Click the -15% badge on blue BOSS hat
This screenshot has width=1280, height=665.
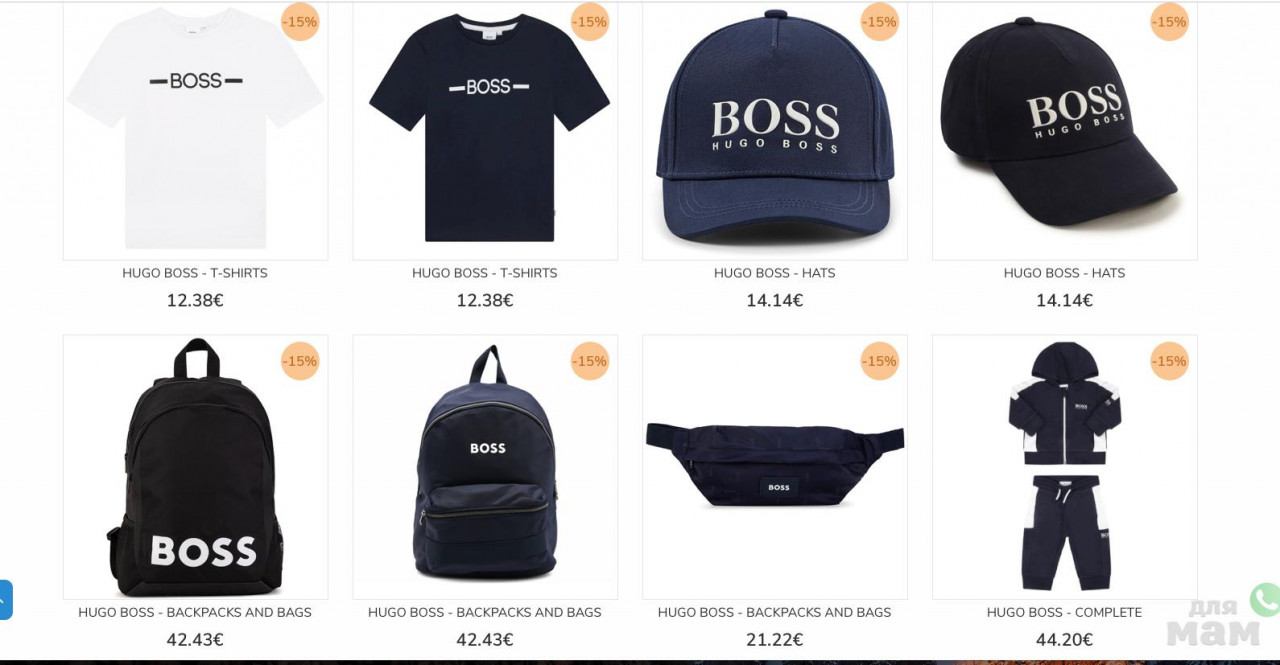coord(880,22)
